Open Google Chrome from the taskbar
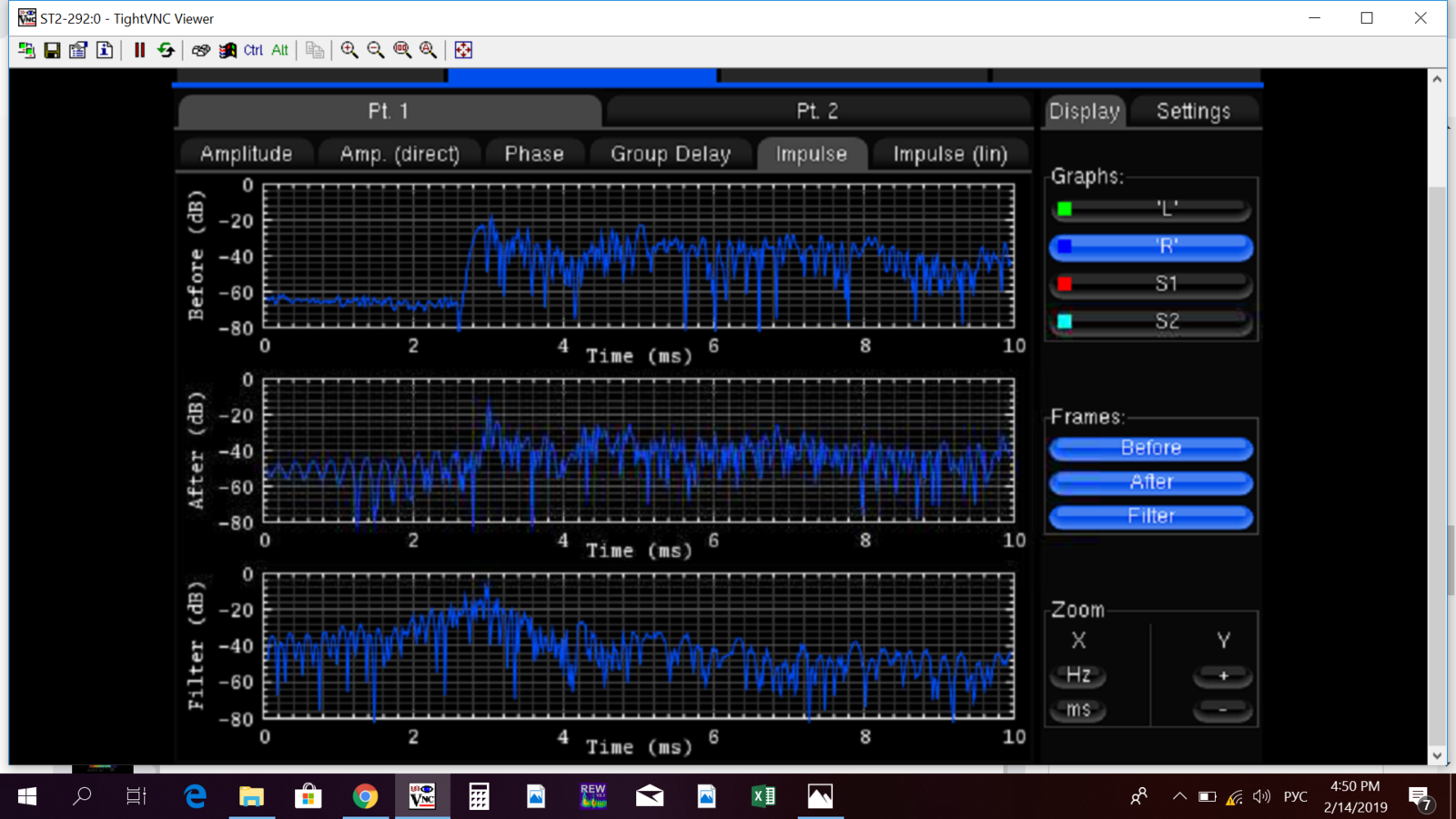 (365, 796)
